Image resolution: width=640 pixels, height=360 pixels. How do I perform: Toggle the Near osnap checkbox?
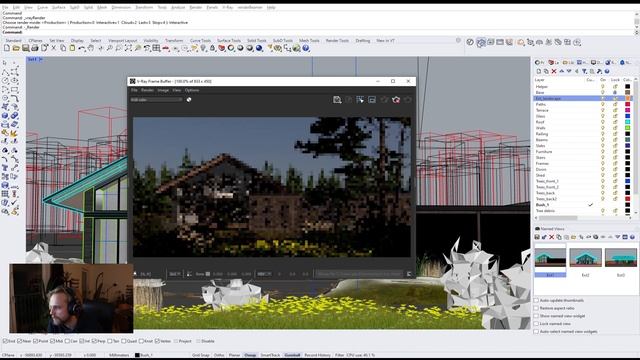[20, 341]
